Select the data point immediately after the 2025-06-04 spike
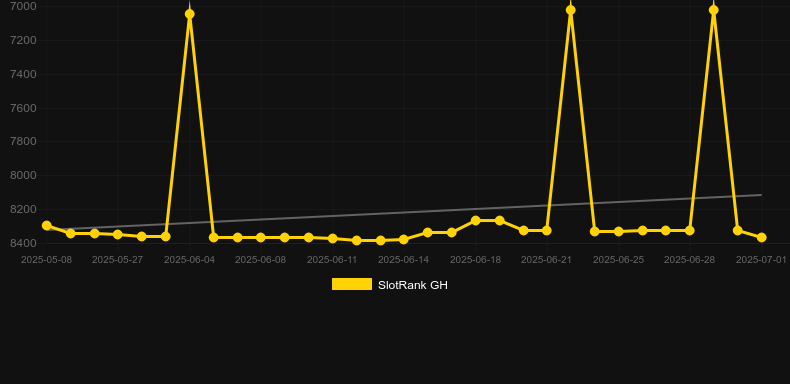The image size is (790, 384). pyautogui.click(x=214, y=237)
